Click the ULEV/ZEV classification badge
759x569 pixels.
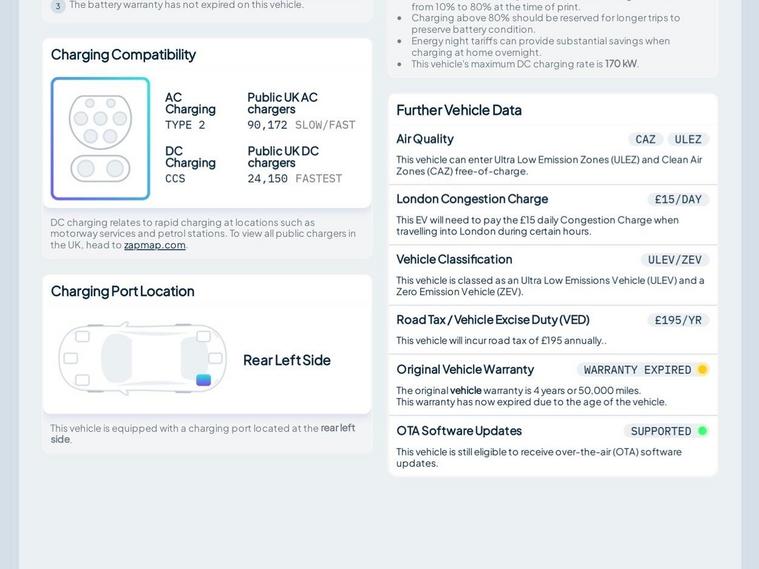[675, 260]
